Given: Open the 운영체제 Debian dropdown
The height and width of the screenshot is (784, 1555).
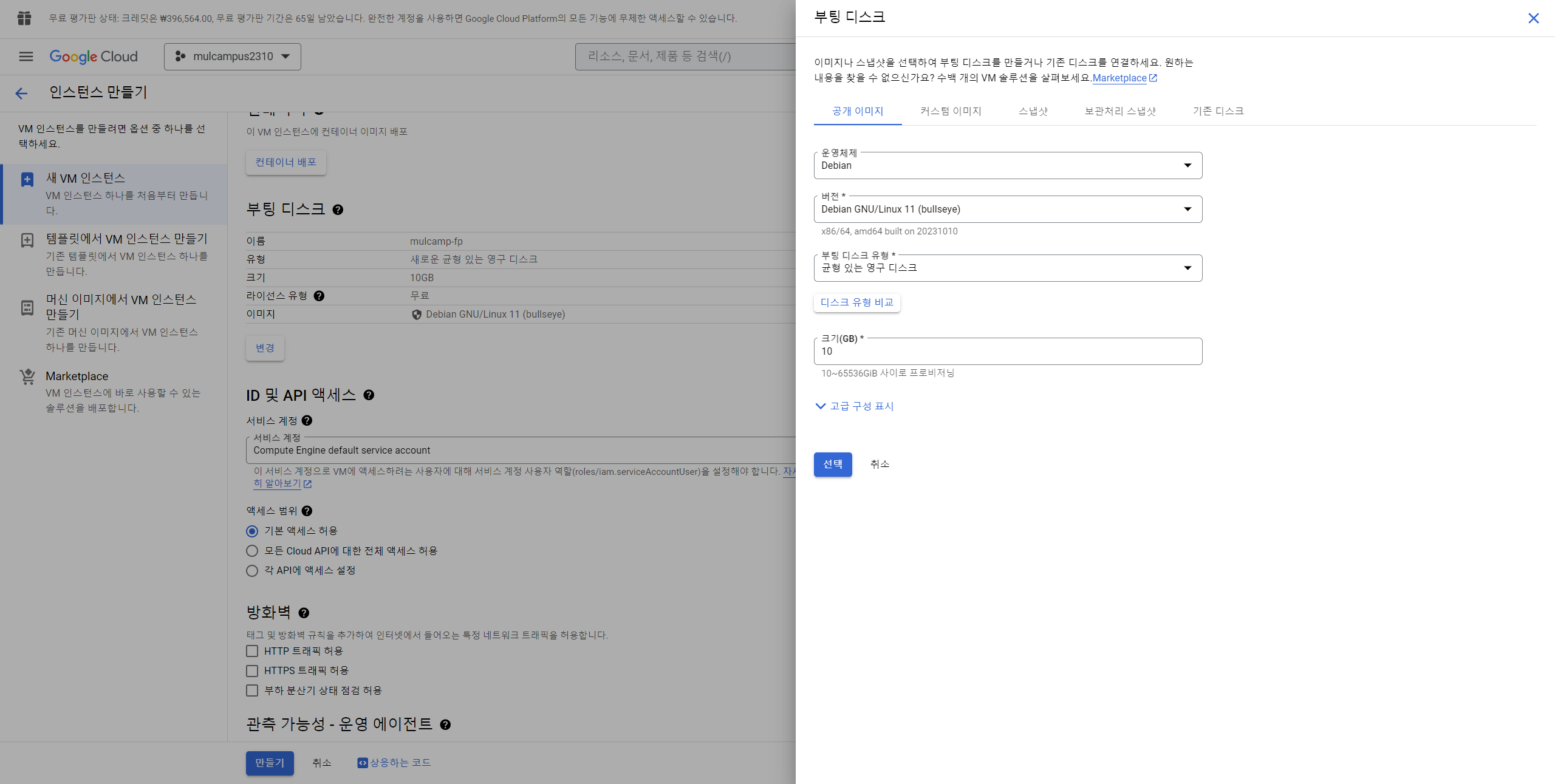Looking at the screenshot, I should pyautogui.click(x=1007, y=165).
